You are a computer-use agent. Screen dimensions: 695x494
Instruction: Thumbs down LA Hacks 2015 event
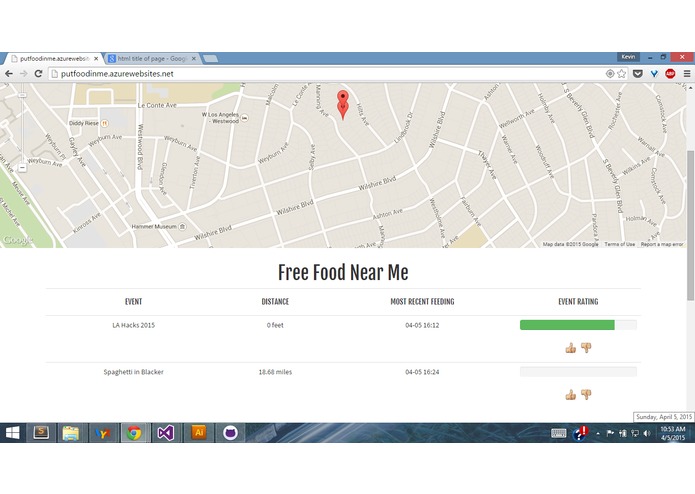(586, 348)
